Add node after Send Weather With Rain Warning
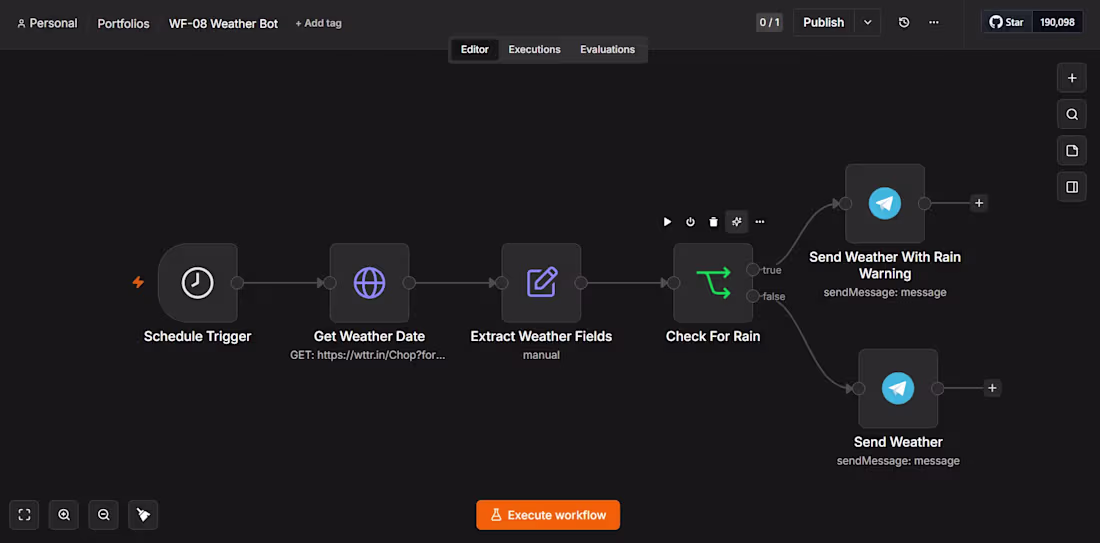1100x543 pixels. (x=979, y=203)
